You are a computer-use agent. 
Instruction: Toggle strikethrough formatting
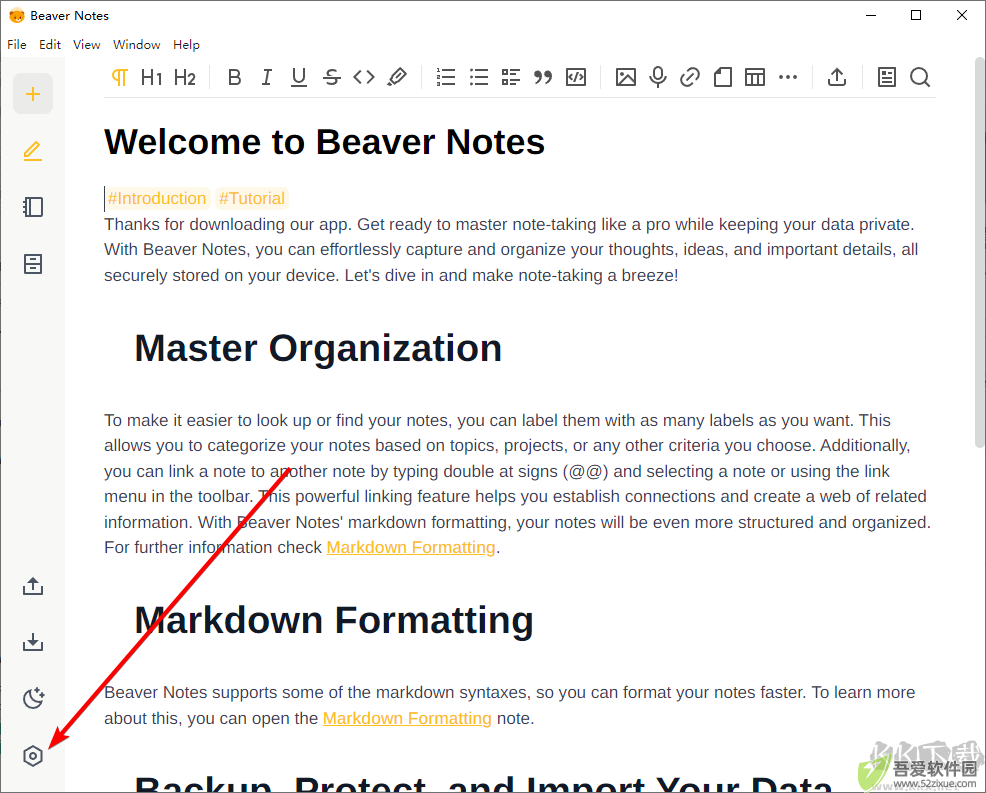(331, 77)
